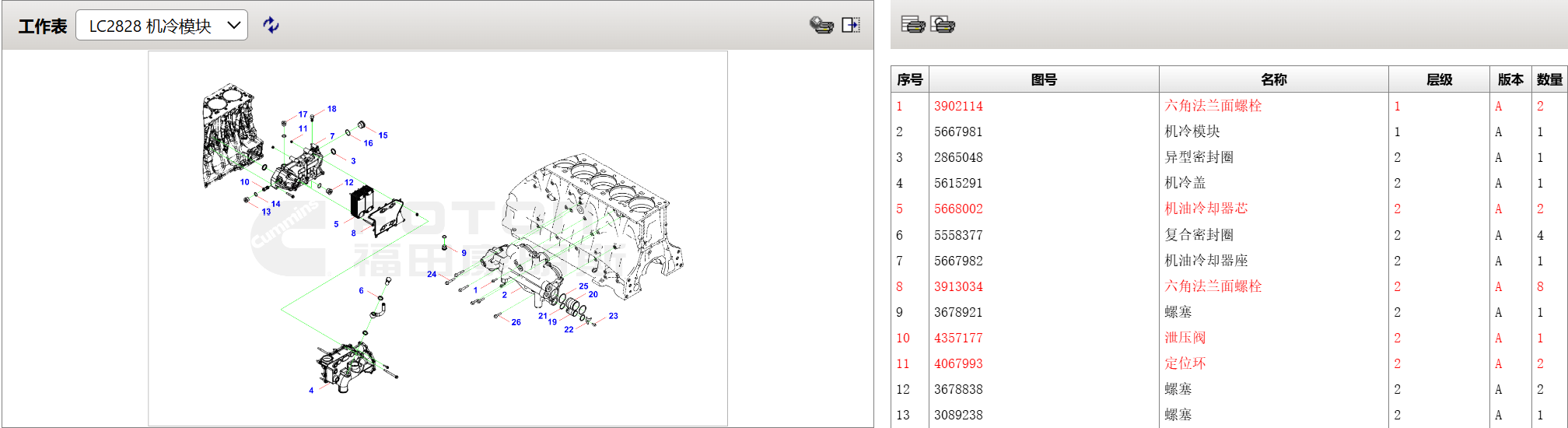Click the 名称 column header
This screenshot has height=428, width=1568.
point(1273,79)
